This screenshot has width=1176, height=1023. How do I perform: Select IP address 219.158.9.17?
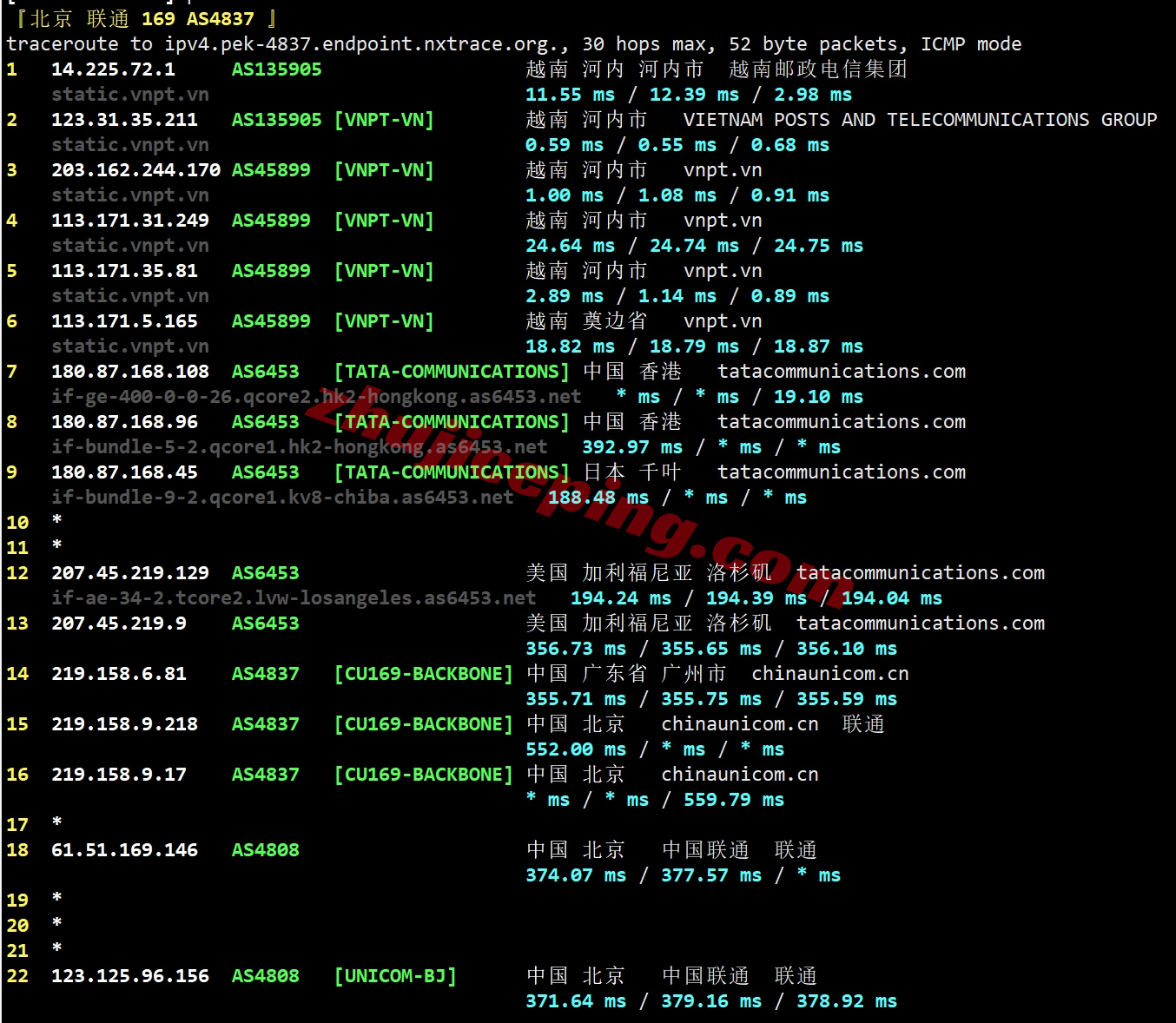click(x=119, y=775)
